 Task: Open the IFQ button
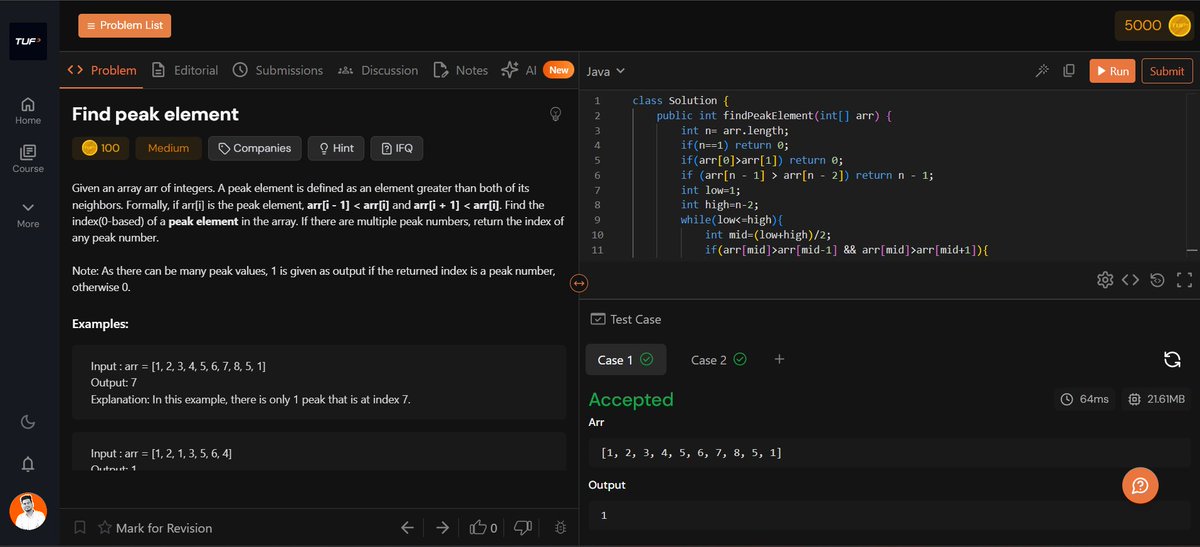tap(397, 148)
